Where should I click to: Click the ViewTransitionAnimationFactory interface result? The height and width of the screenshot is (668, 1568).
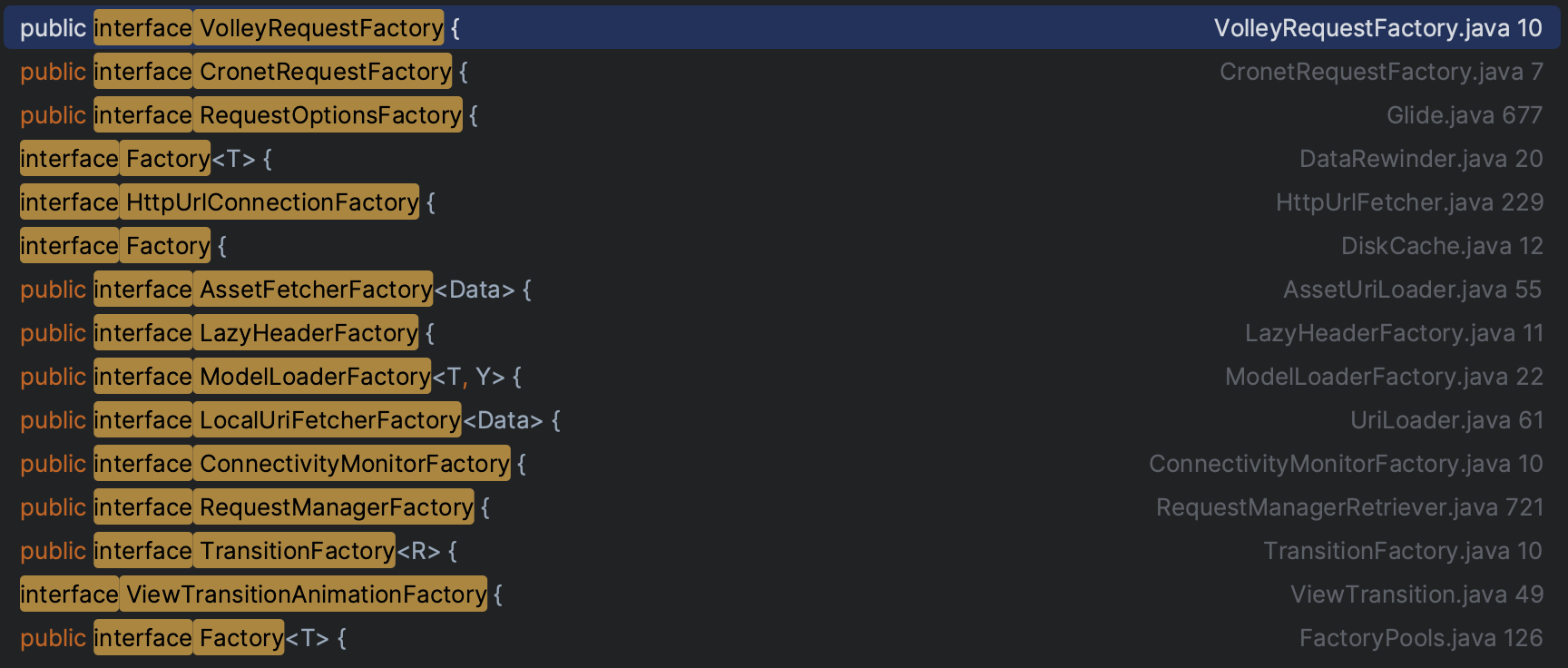[x=306, y=594]
